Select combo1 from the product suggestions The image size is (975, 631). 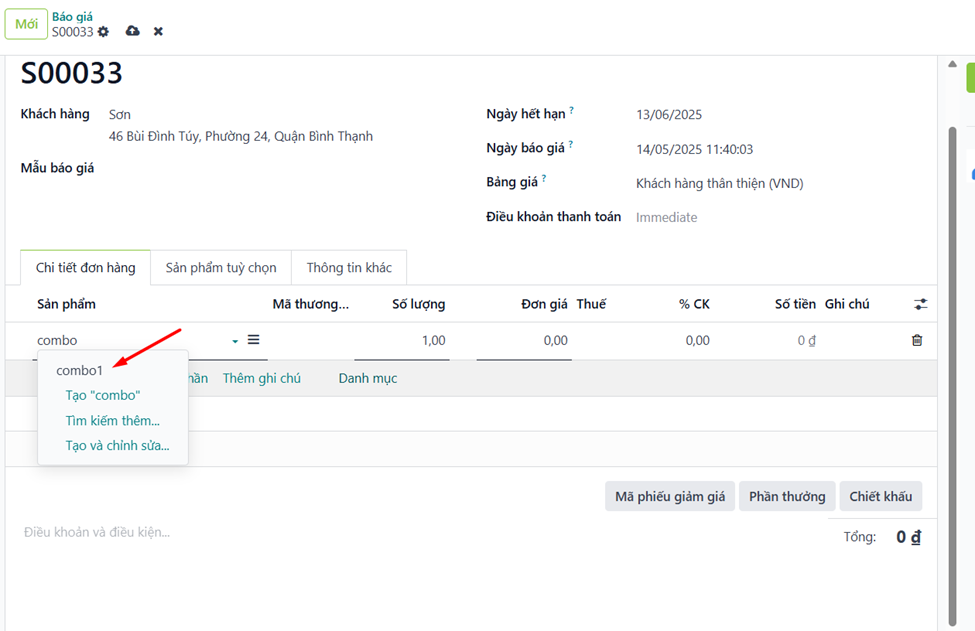(80, 371)
